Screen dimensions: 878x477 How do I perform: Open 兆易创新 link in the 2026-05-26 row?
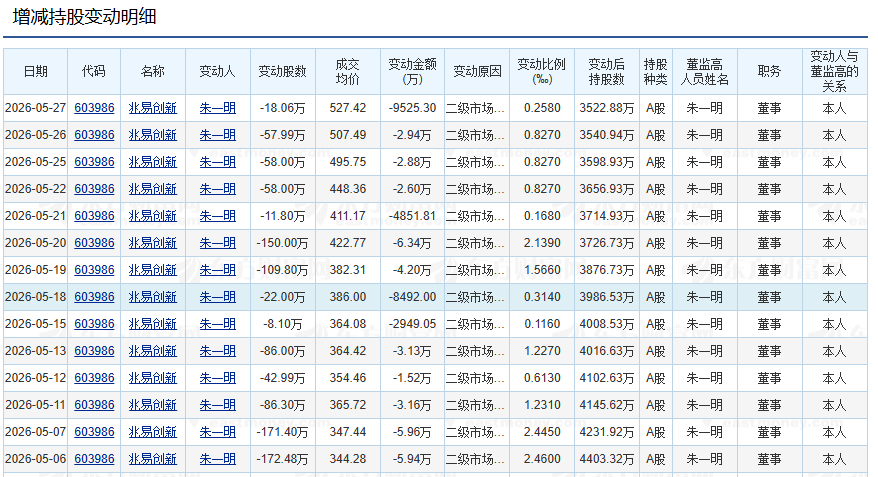point(153,135)
